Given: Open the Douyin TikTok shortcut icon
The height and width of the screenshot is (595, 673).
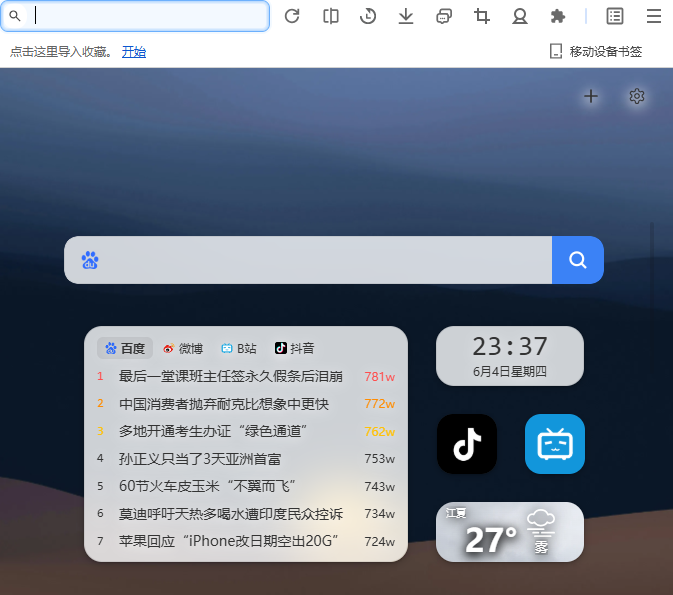Looking at the screenshot, I should [x=467, y=444].
